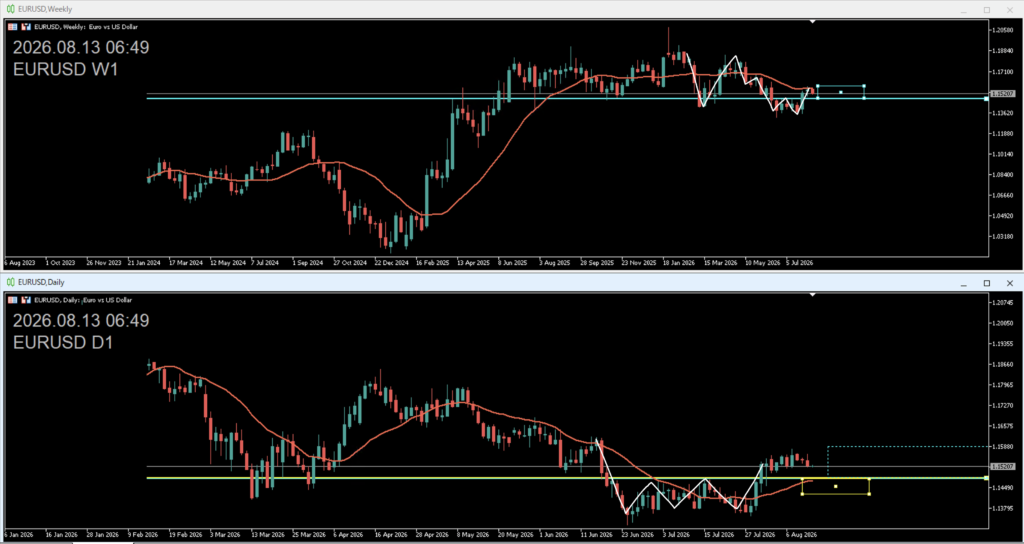The height and width of the screenshot is (544, 1024).
Task: Click the 1.17270 price scale label
Action: pos(1002,406)
